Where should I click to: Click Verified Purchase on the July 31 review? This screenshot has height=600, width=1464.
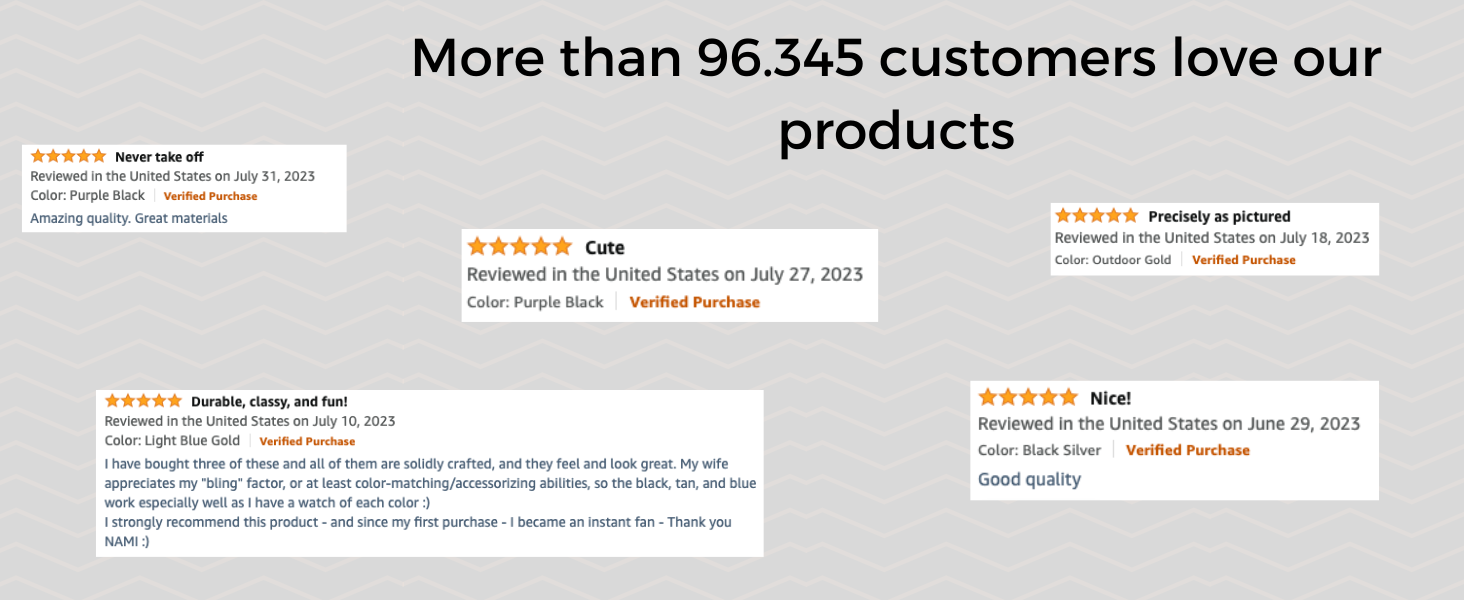point(210,196)
